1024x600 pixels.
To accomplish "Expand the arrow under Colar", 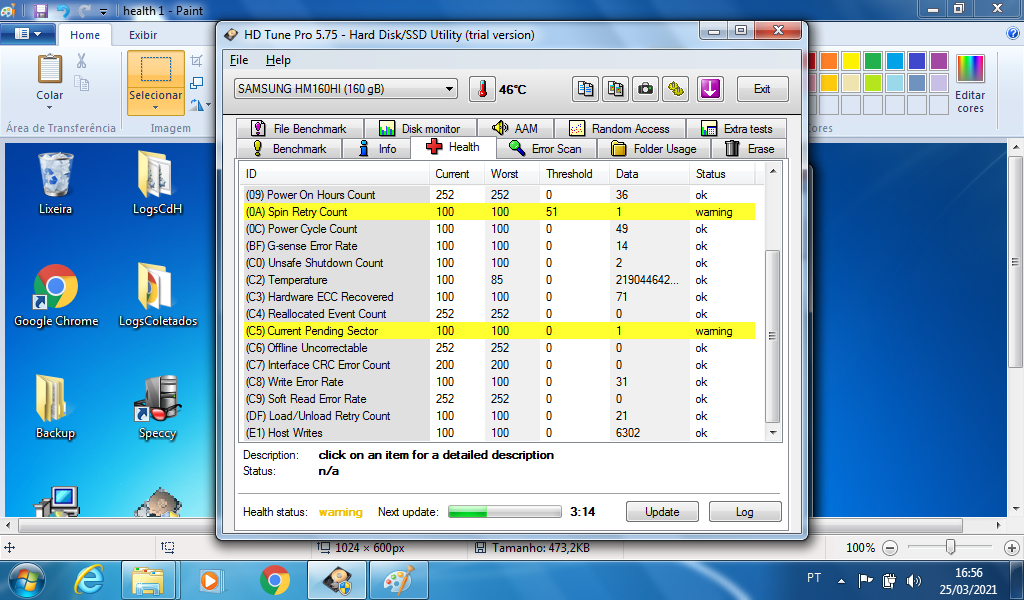I will point(50,110).
